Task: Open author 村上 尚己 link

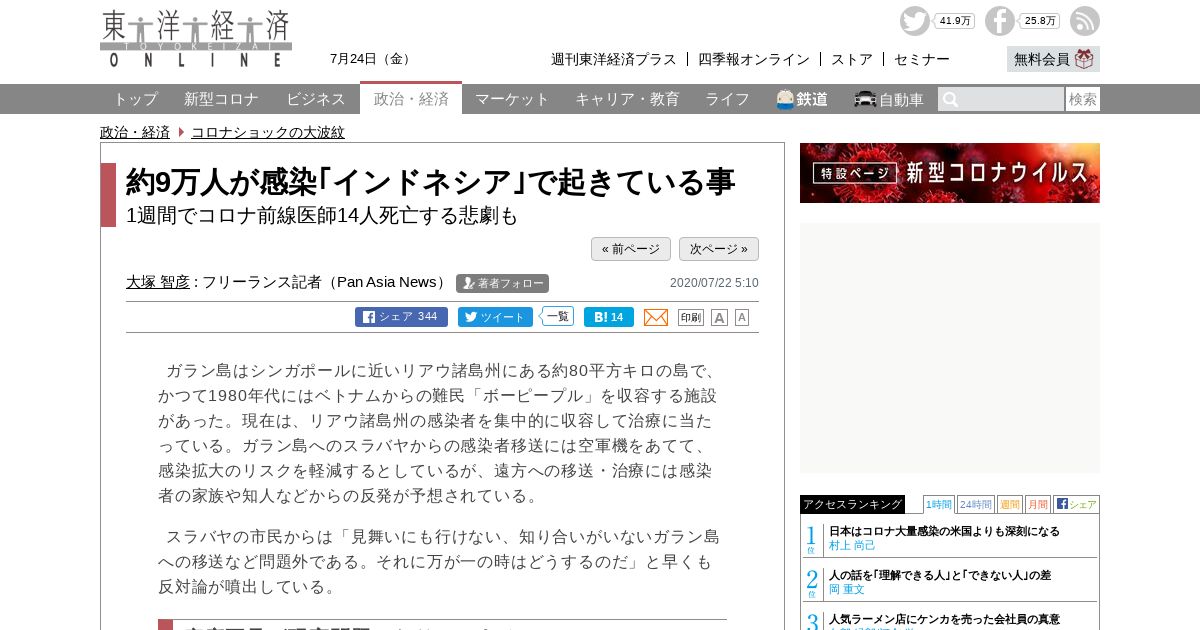Action: [852, 545]
